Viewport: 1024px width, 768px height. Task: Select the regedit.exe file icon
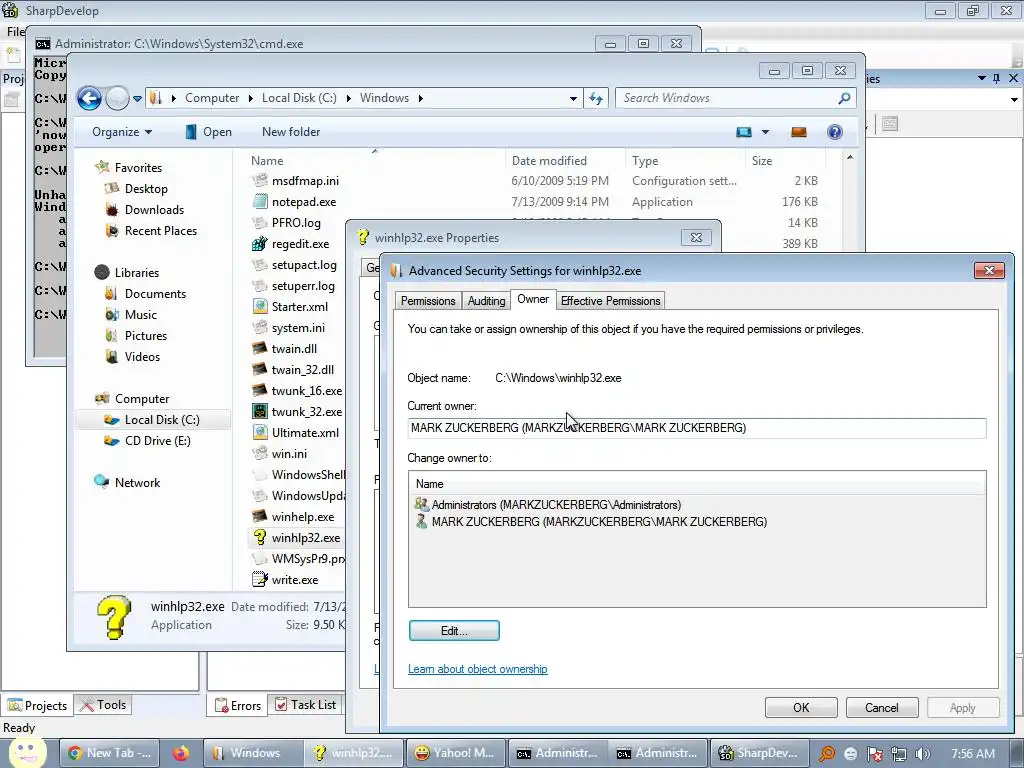(260, 244)
